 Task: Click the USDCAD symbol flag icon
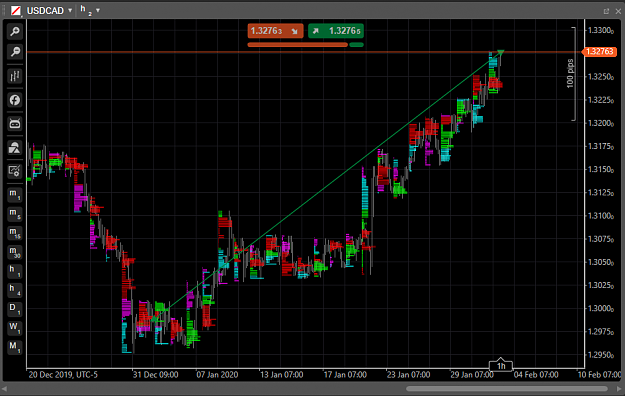(16, 10)
